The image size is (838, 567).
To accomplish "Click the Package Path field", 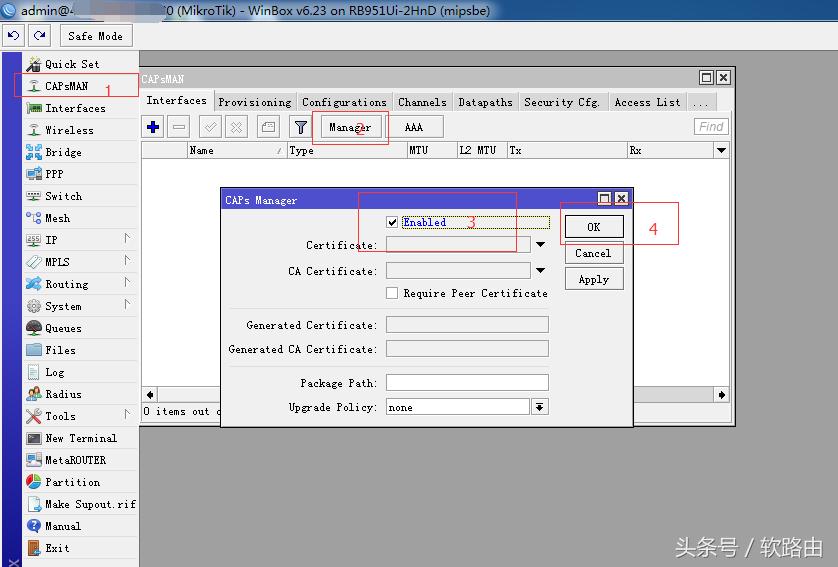I will (467, 382).
